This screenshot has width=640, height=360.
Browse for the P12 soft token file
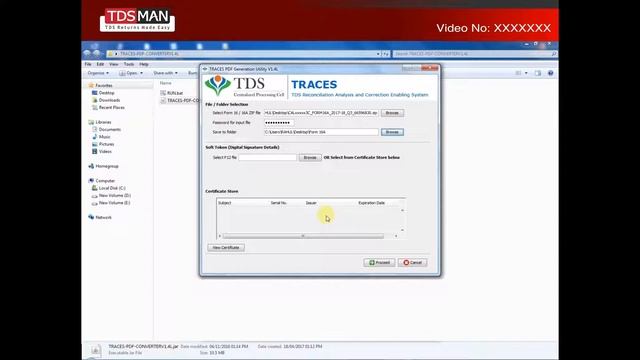click(x=310, y=158)
